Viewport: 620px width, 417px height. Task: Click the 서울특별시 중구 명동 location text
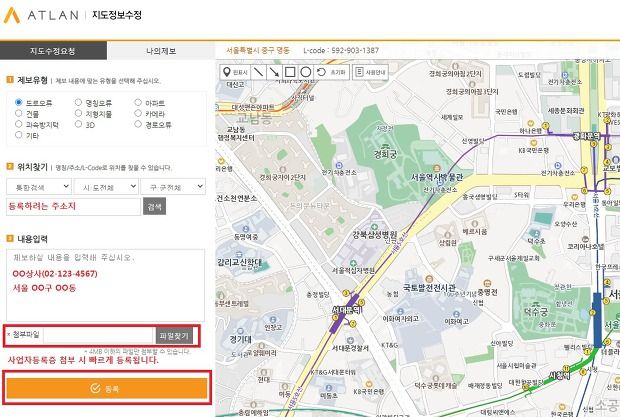(x=258, y=50)
